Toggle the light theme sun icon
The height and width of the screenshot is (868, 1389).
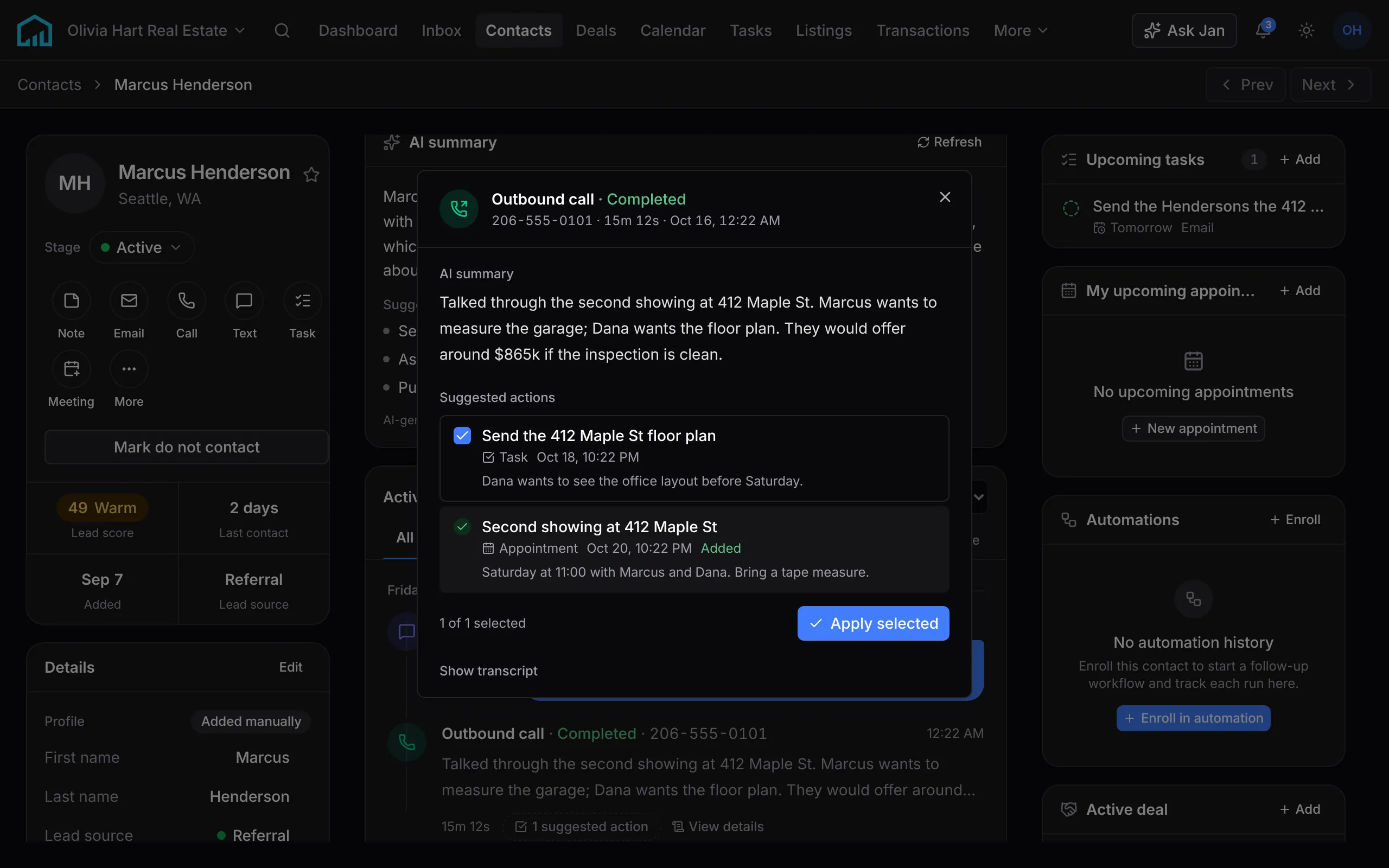(x=1307, y=30)
